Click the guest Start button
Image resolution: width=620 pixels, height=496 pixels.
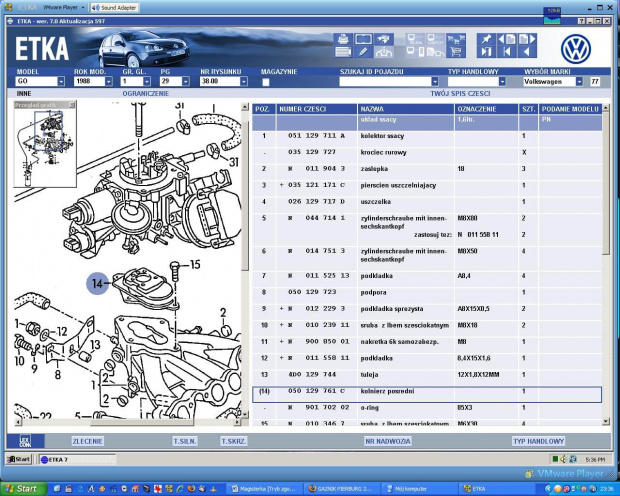click(x=19, y=459)
